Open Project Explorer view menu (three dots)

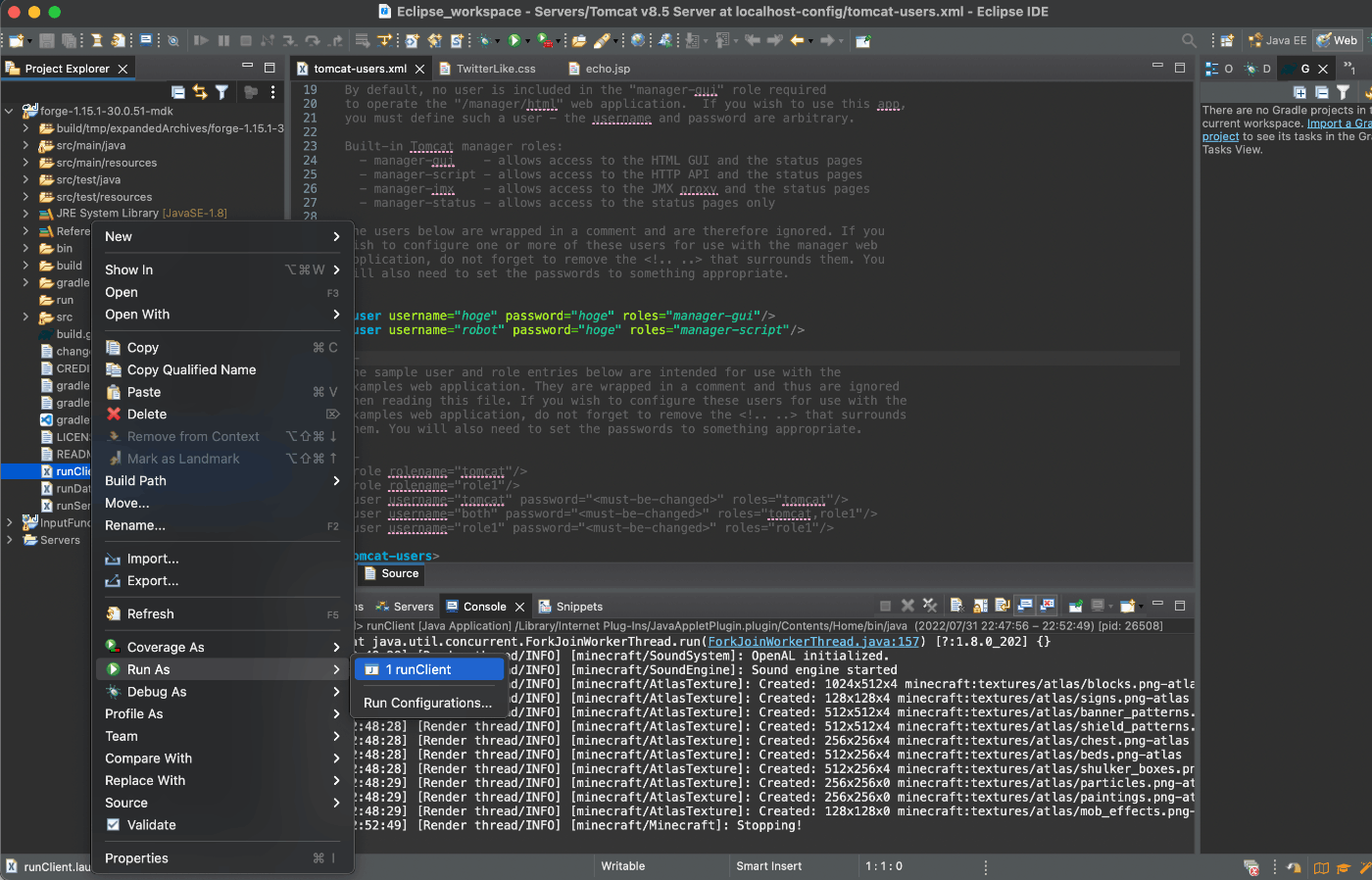pos(273,92)
